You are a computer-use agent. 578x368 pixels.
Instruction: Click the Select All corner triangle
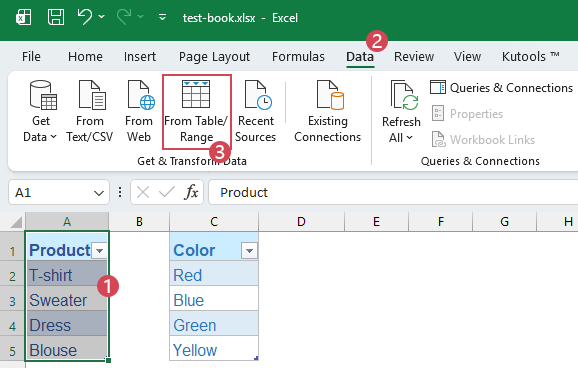(16, 222)
